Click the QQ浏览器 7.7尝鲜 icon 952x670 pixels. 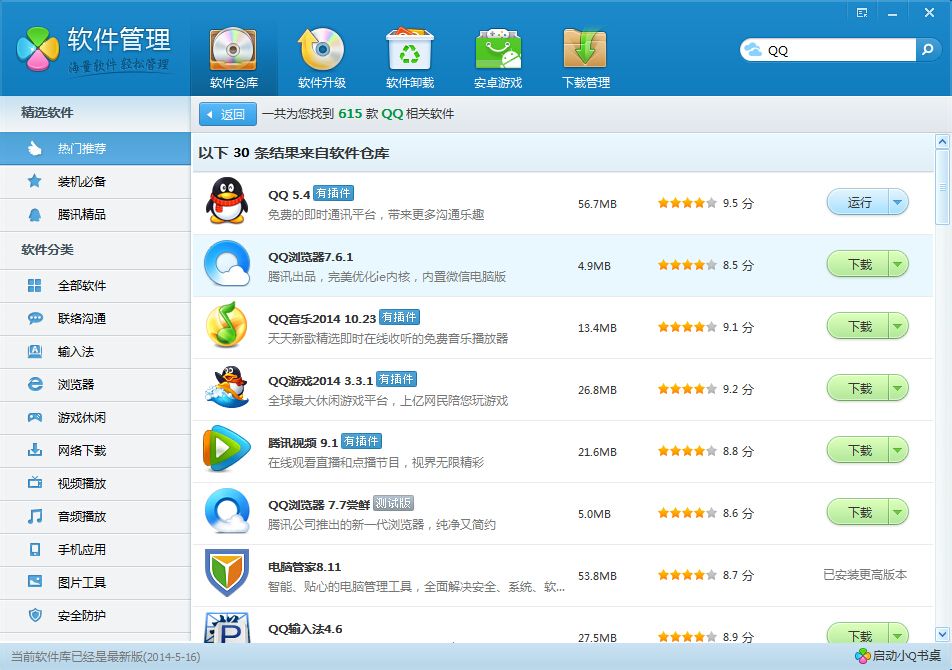point(227,512)
